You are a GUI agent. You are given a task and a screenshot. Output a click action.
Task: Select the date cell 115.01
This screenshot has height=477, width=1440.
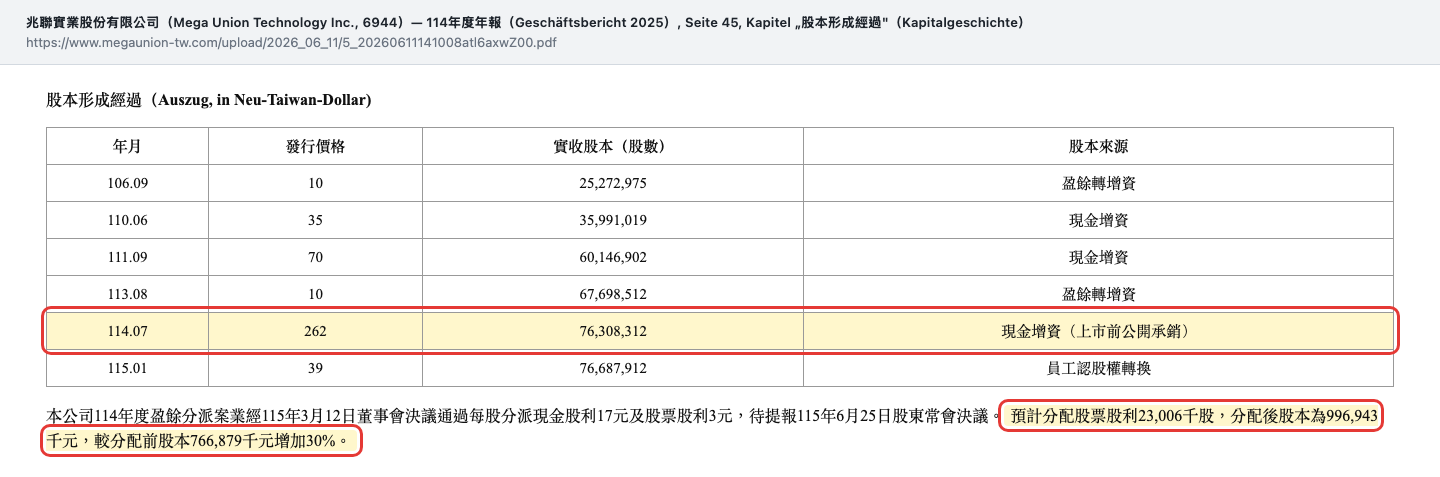click(127, 369)
